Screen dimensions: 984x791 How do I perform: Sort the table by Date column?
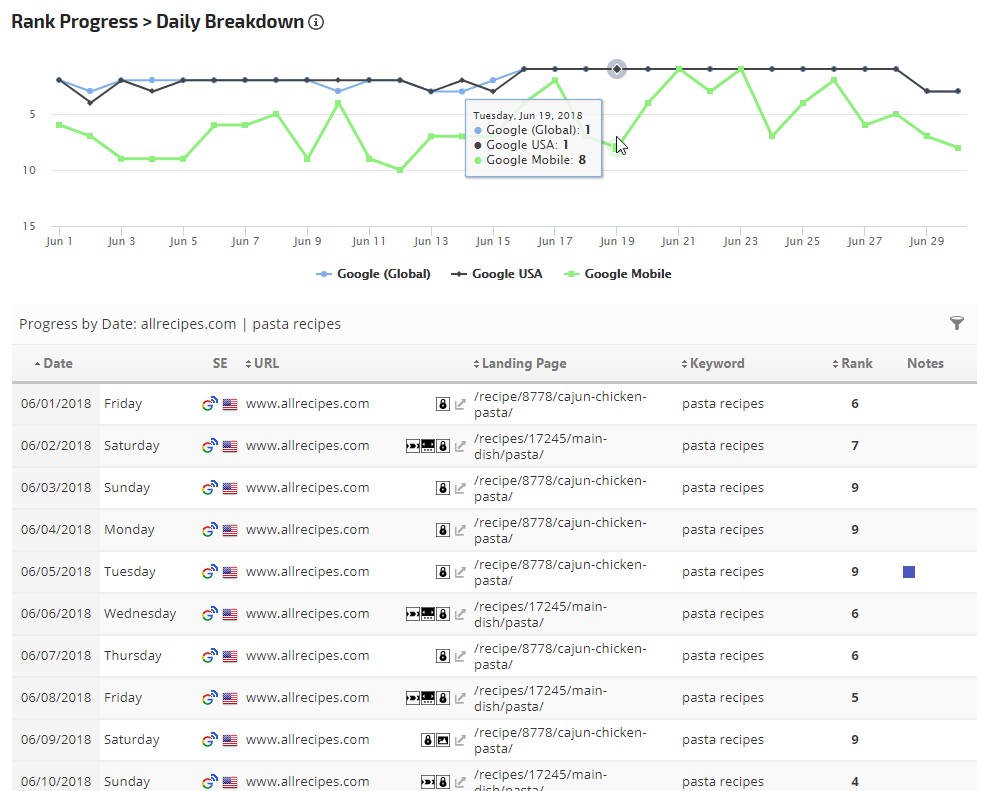[x=57, y=364]
